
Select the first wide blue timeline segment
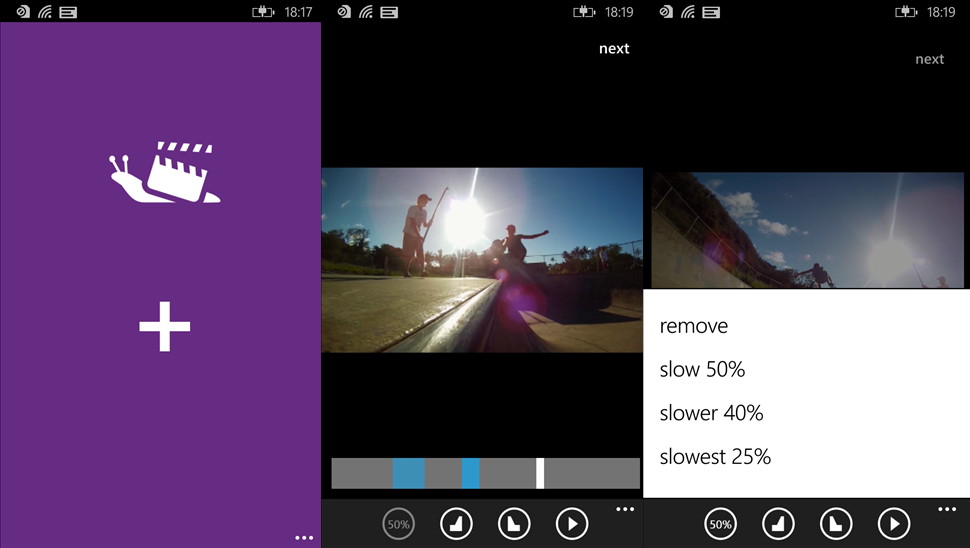(x=408, y=473)
